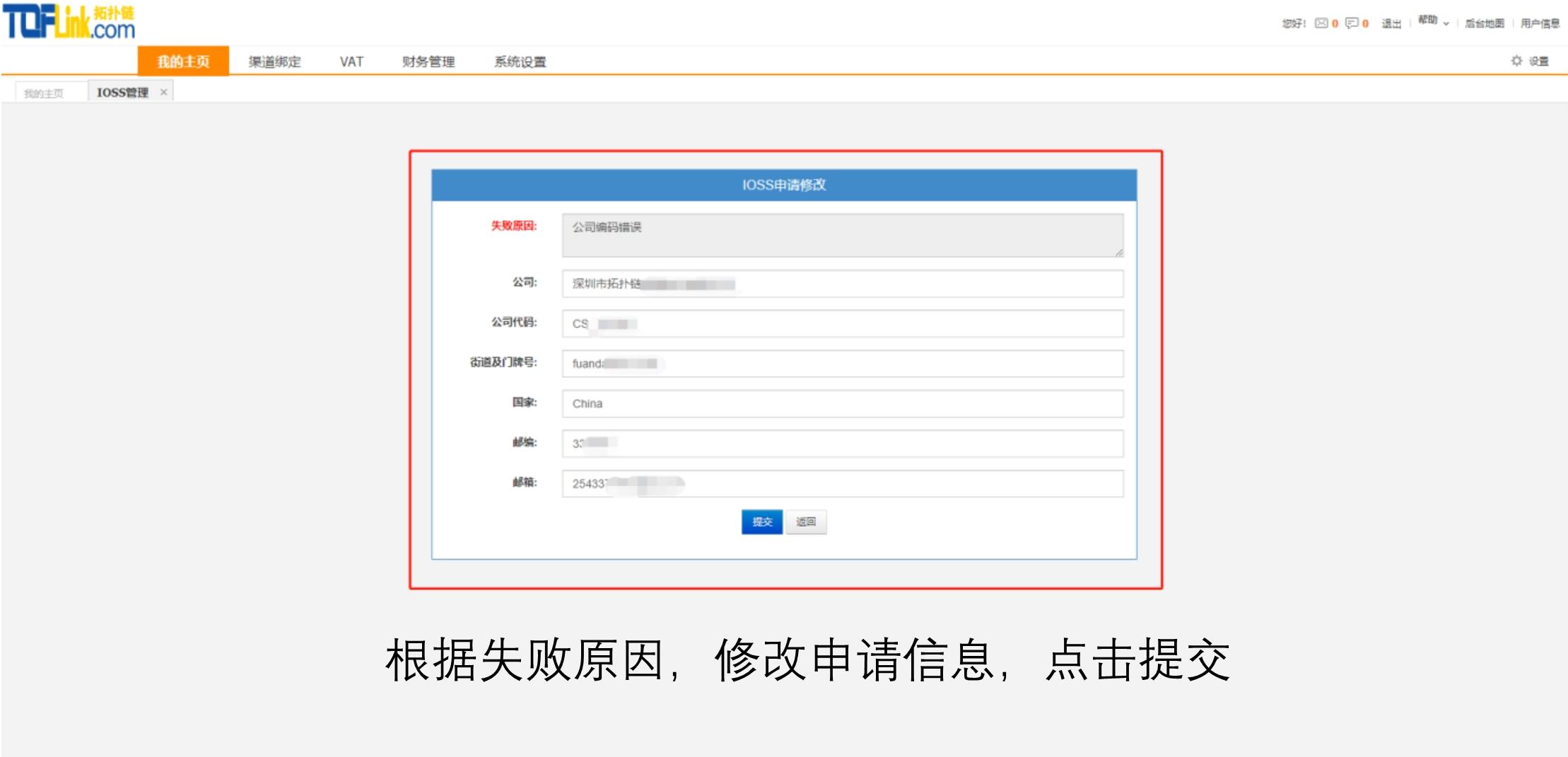Open the mail envelope notification icon
The height and width of the screenshot is (757, 1568).
1321,23
